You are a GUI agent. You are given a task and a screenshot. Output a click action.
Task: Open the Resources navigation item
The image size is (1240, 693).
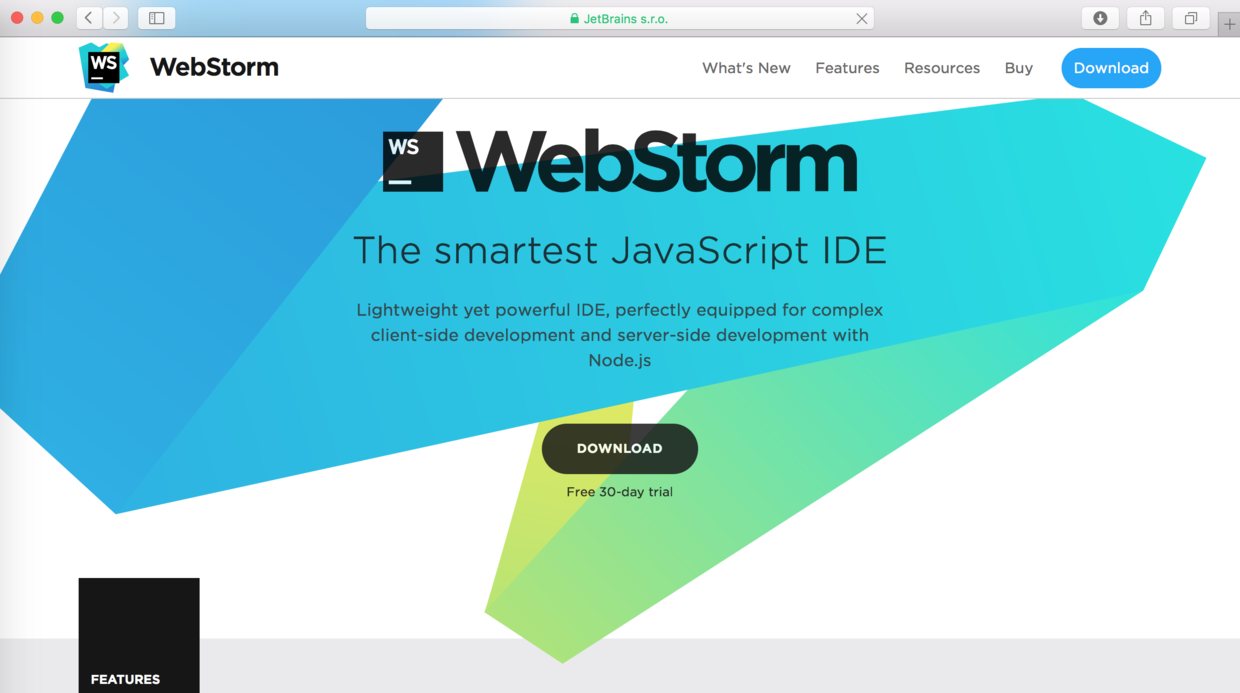942,68
